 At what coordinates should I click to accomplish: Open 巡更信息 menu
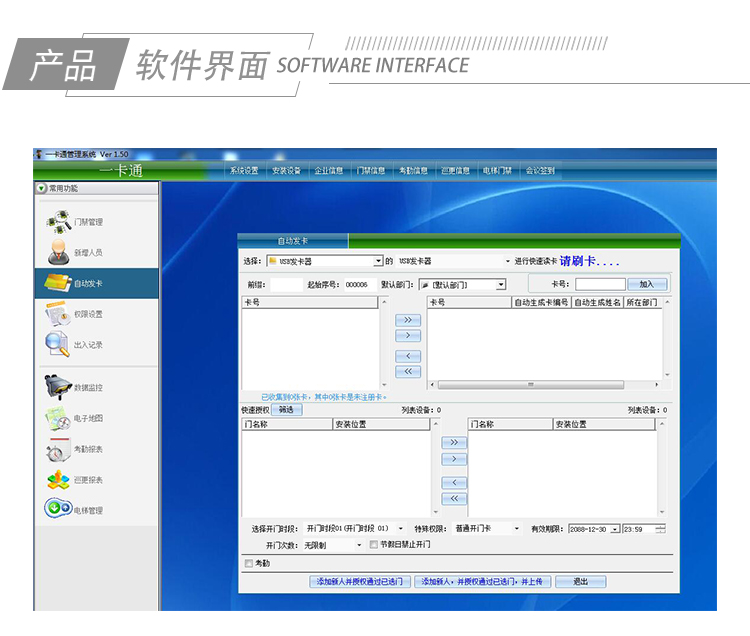[x=455, y=171]
